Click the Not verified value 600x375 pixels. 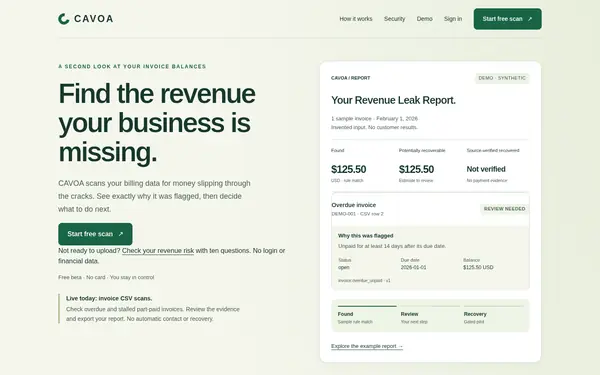coord(486,169)
